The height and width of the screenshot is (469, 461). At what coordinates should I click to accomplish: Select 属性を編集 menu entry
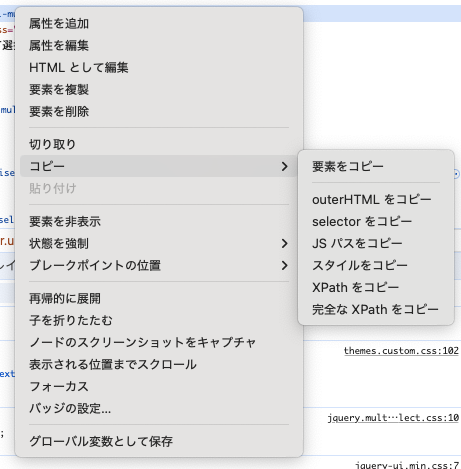(159, 46)
